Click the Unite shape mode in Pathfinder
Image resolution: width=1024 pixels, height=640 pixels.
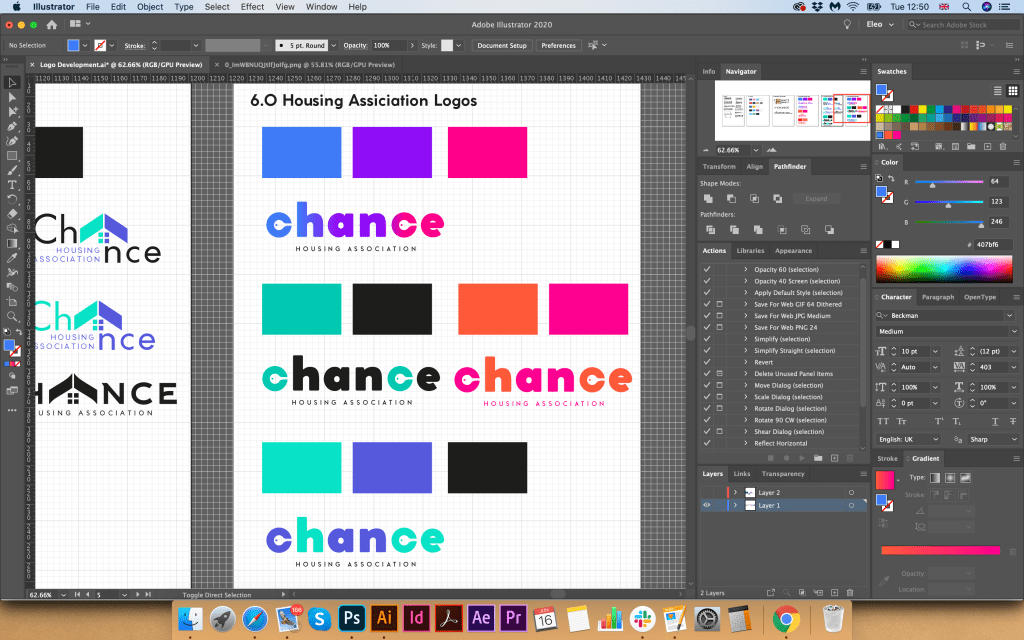(x=708, y=198)
